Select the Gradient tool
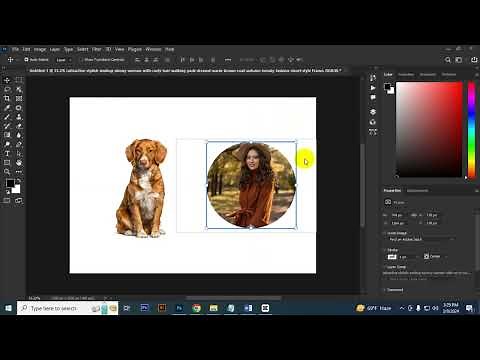This screenshot has width=480, height=360. (x=7, y=135)
